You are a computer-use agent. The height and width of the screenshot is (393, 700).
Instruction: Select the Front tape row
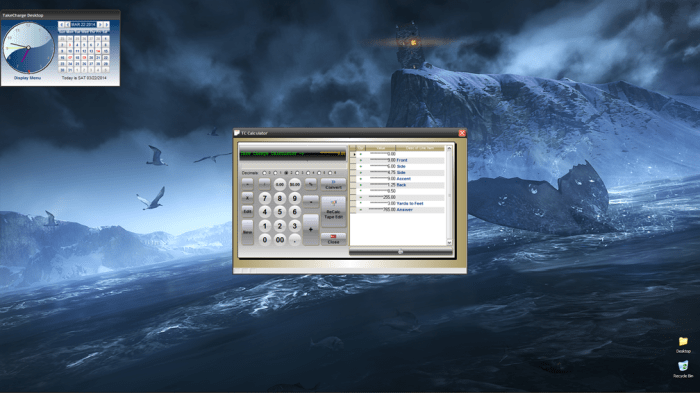397,160
